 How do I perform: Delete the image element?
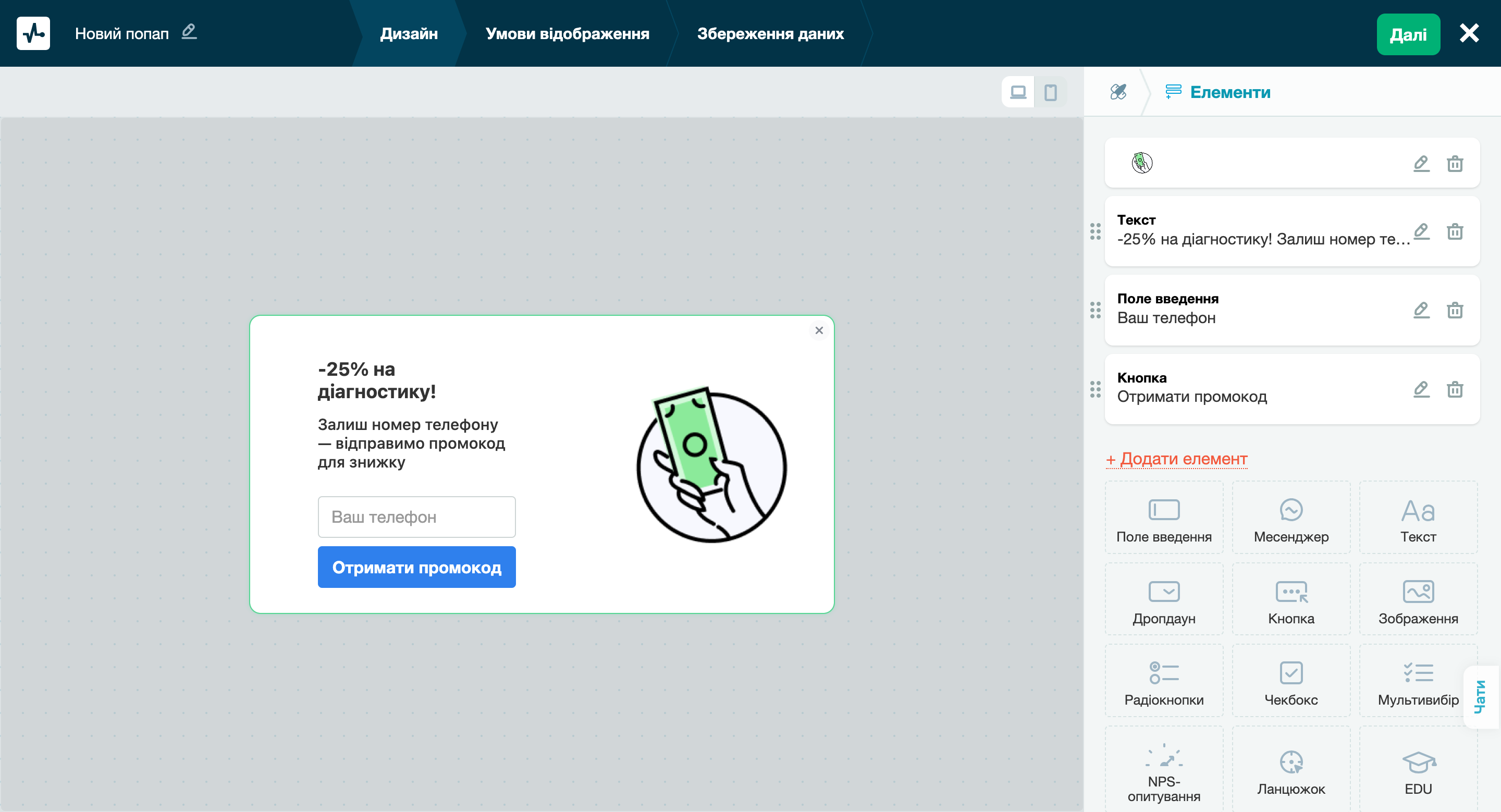[x=1455, y=164]
